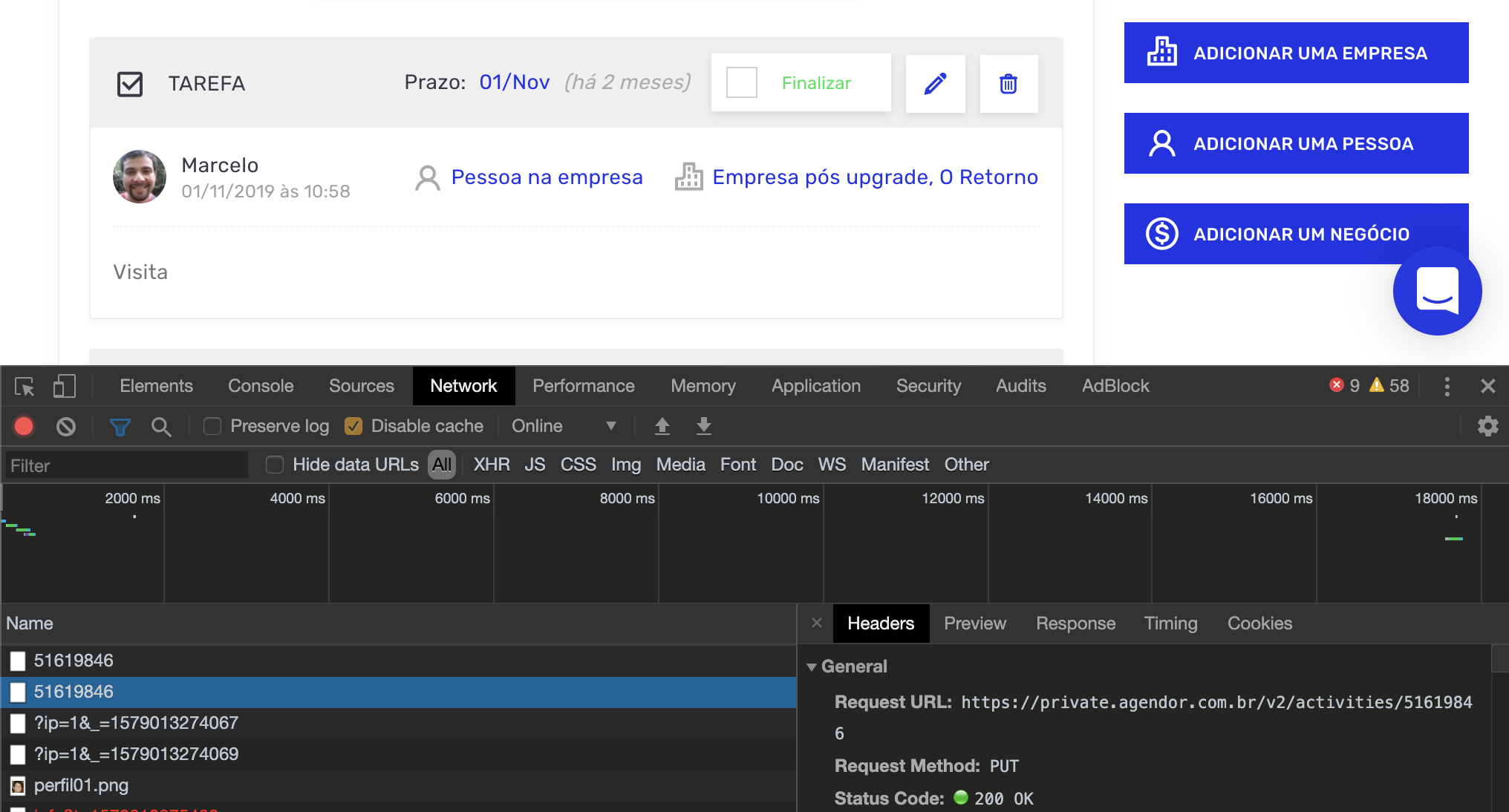Stop network recording with red button

(24, 426)
